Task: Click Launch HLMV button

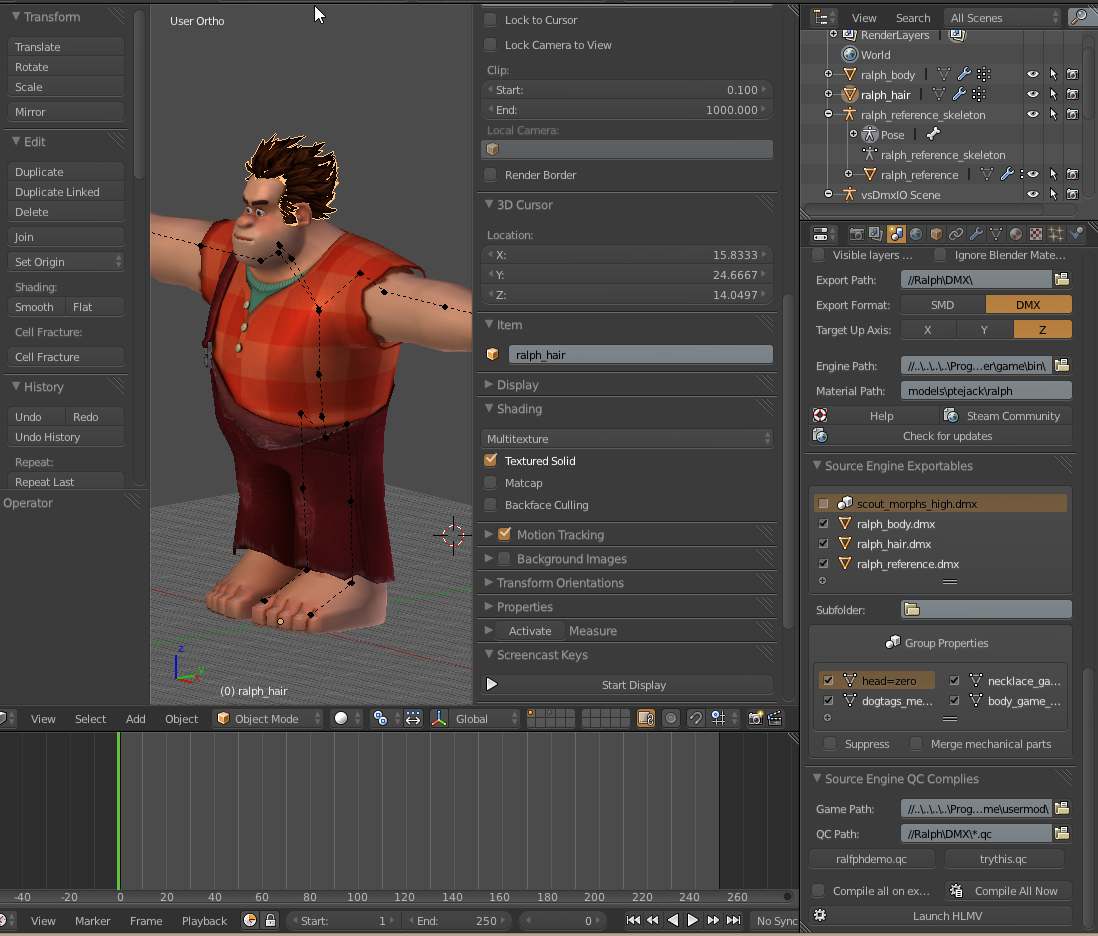Action: pos(940,916)
